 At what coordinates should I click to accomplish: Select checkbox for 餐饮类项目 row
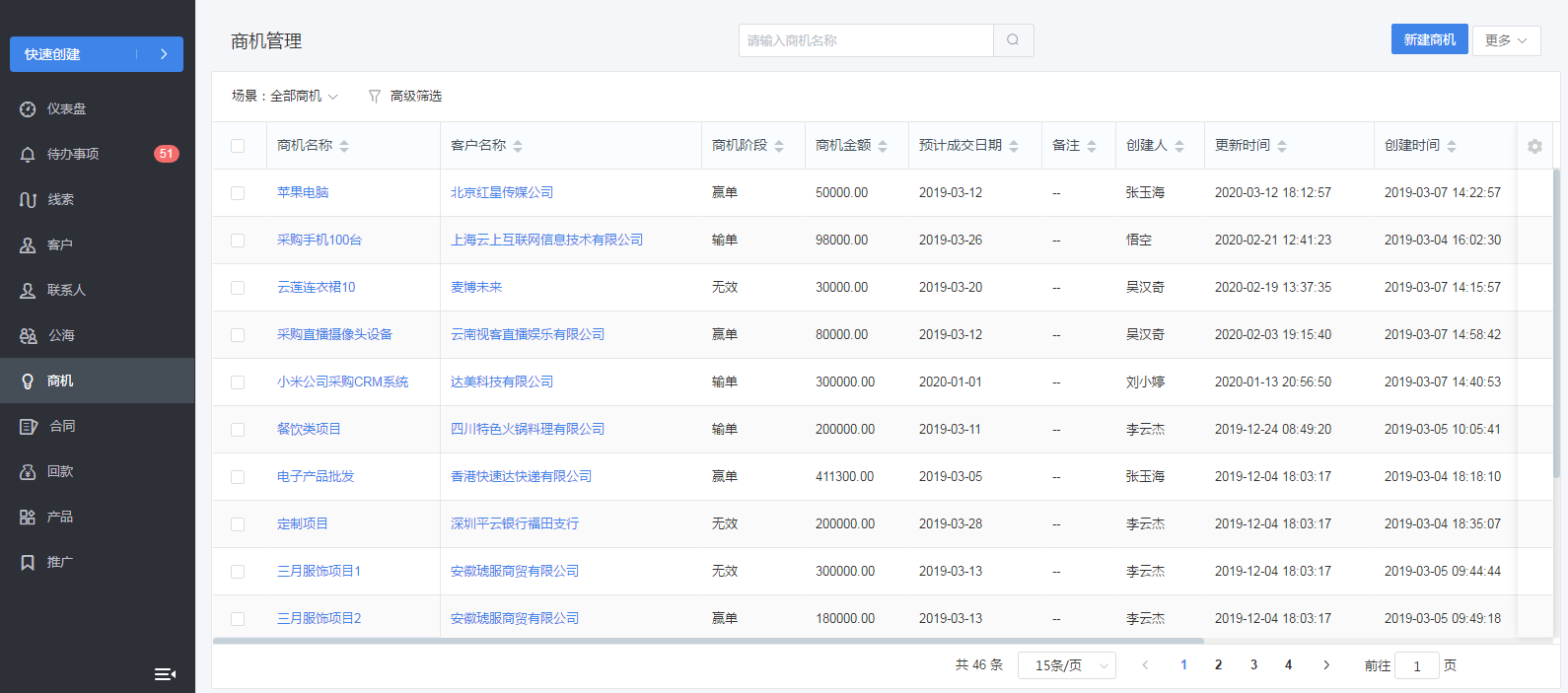click(238, 430)
